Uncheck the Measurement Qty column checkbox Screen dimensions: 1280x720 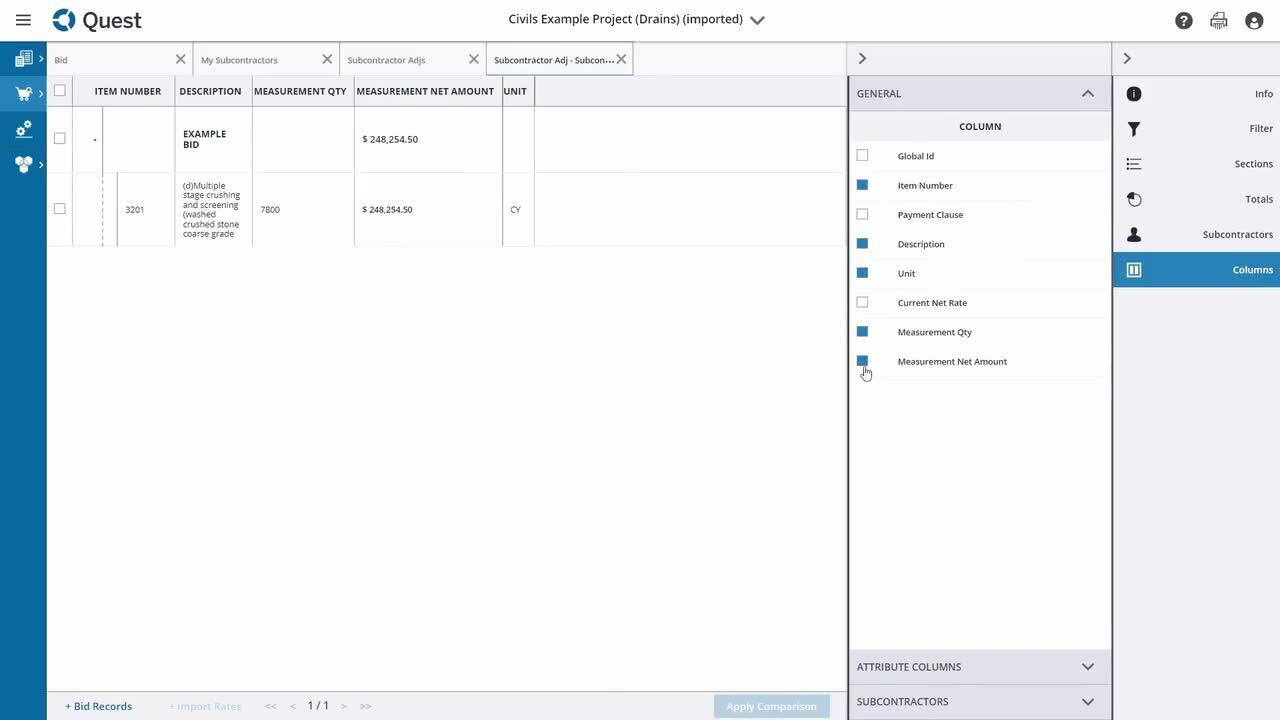pyautogui.click(x=862, y=331)
